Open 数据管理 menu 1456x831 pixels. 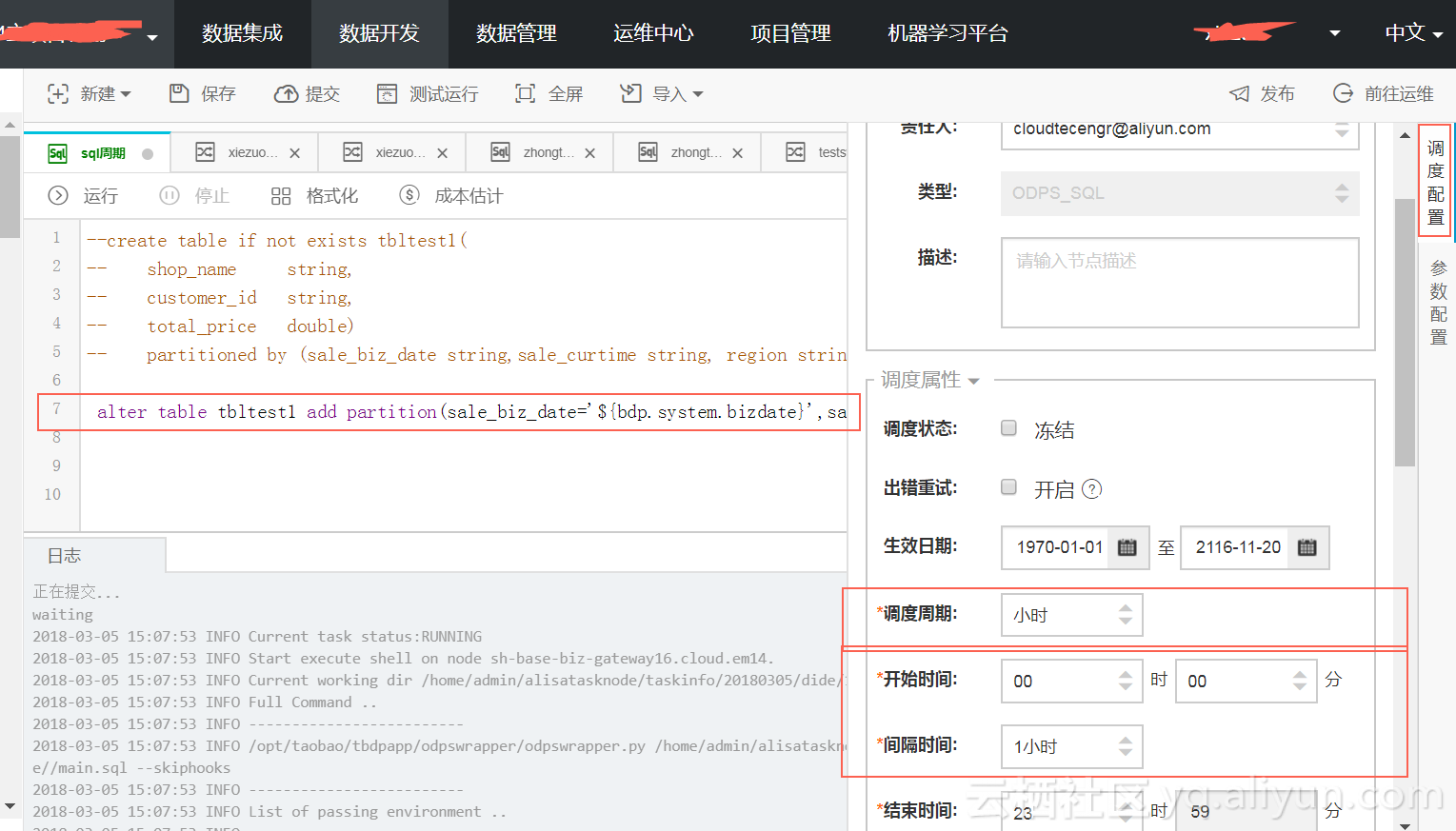pos(516,33)
